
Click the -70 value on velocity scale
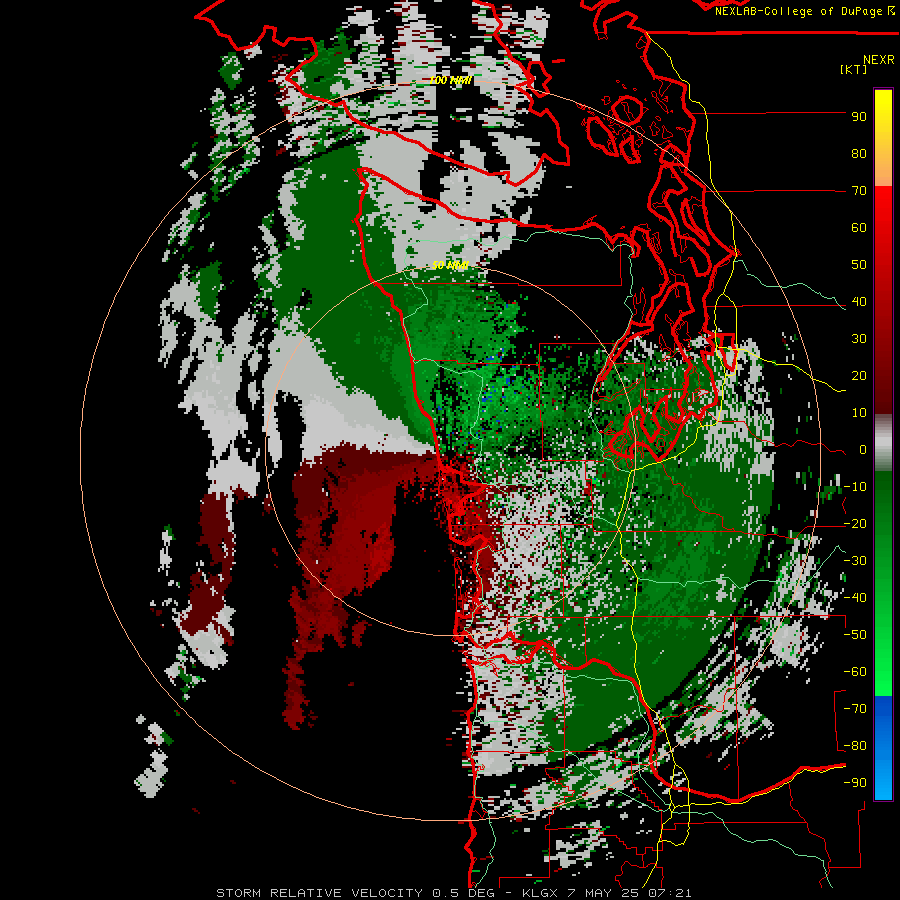[x=855, y=709]
